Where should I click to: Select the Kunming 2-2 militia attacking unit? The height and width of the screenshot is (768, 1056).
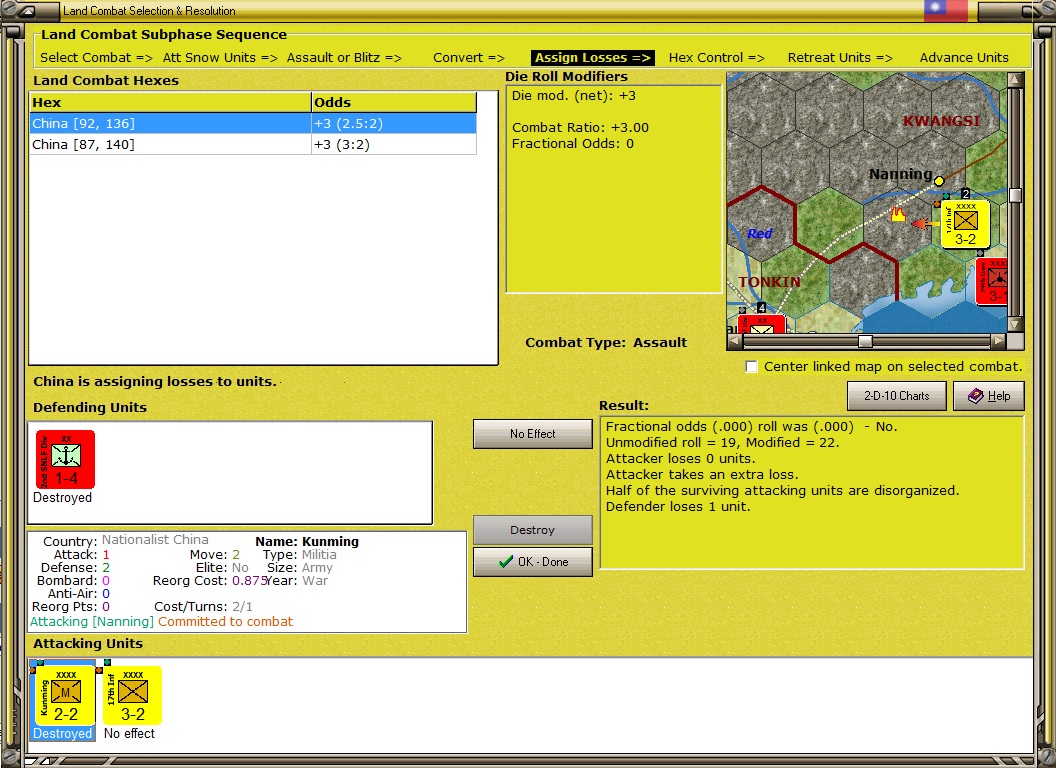pyautogui.click(x=65, y=695)
